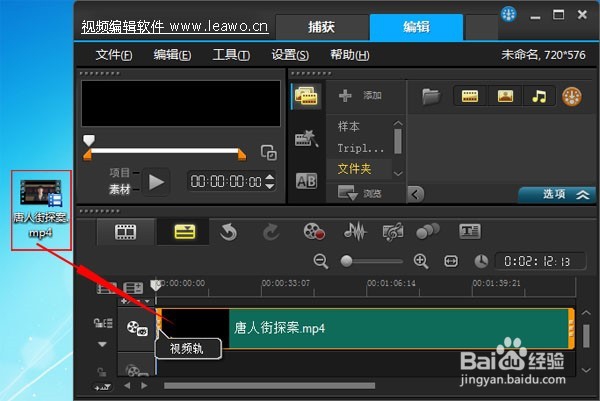This screenshot has width=600, height=401.
Task: Click the project duration clock icon
Action: pyautogui.click(x=481, y=261)
